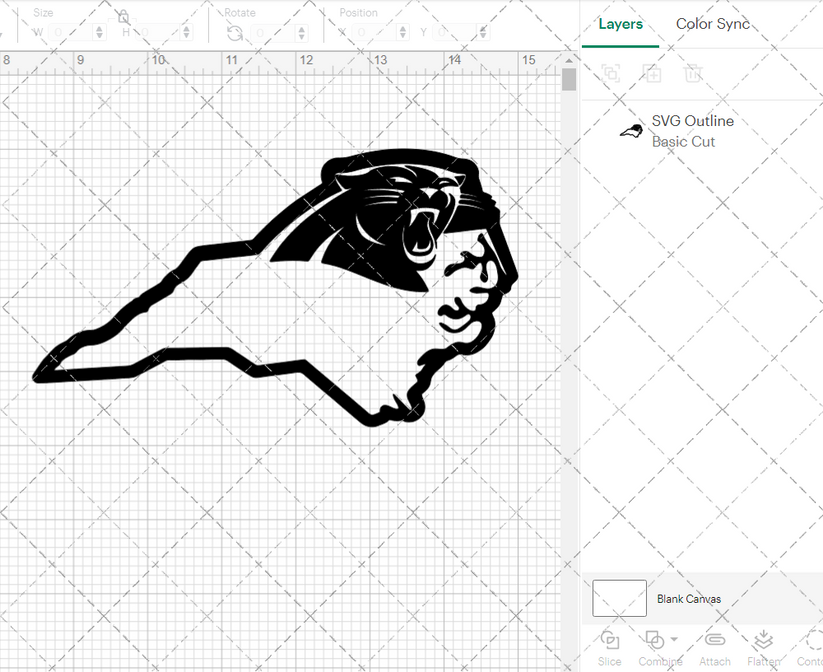This screenshot has width=823, height=672.
Task: Click the Blank Canvas color swatch
Action: [x=618, y=598]
